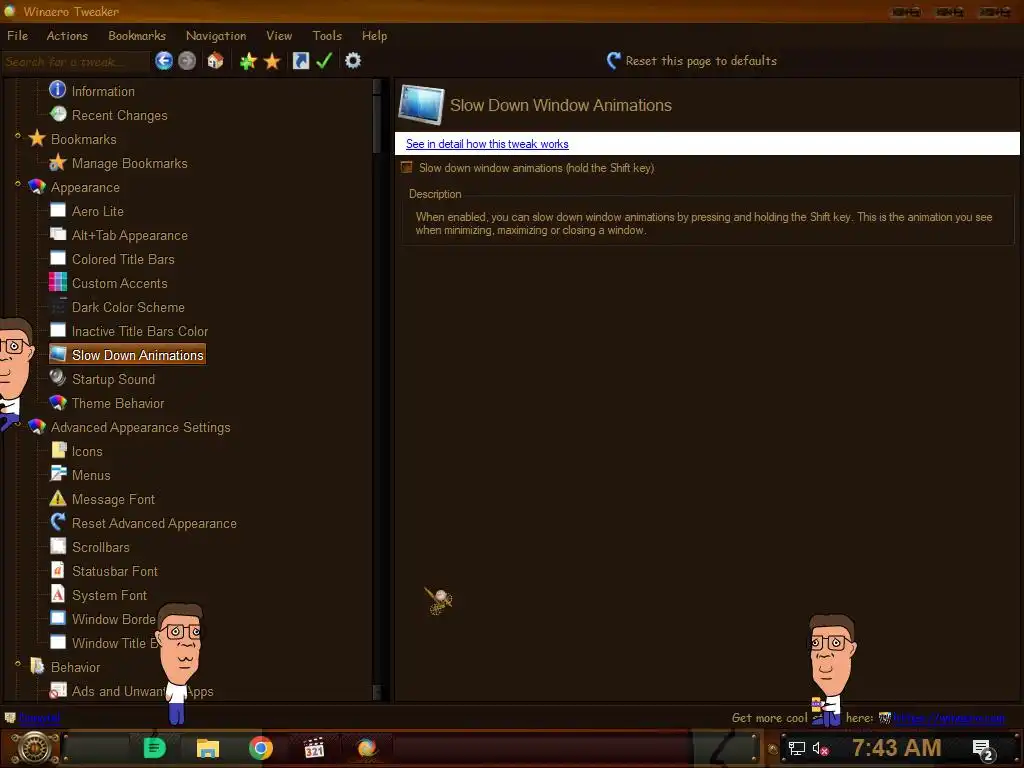Viewport: 1024px width, 768px height.
Task: Open bookmarks with the gold star toolbar icon
Action: coord(272,61)
